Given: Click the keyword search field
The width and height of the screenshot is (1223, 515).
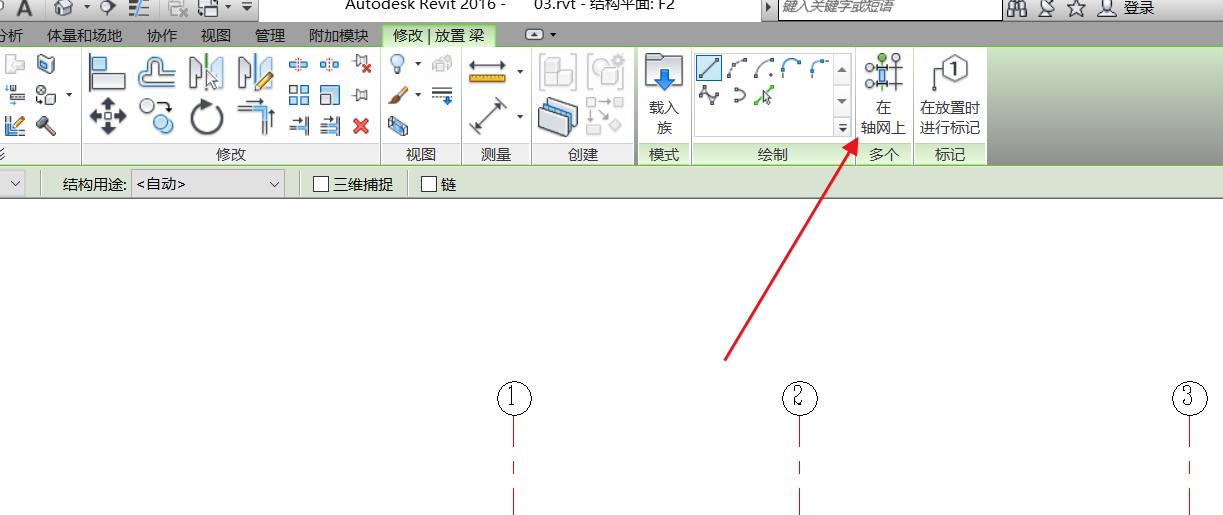Looking at the screenshot, I should pyautogui.click(x=890, y=8).
